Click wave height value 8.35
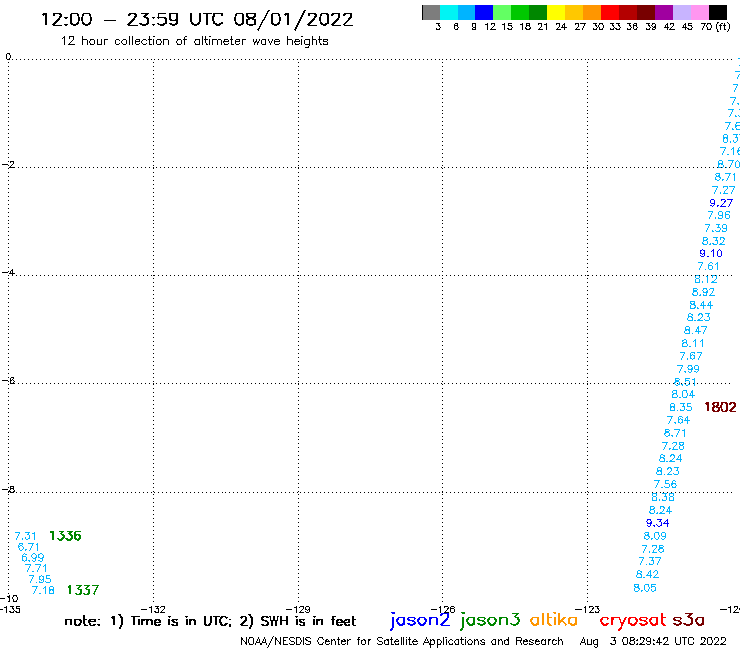The height and width of the screenshot is (650, 740). tap(681, 407)
